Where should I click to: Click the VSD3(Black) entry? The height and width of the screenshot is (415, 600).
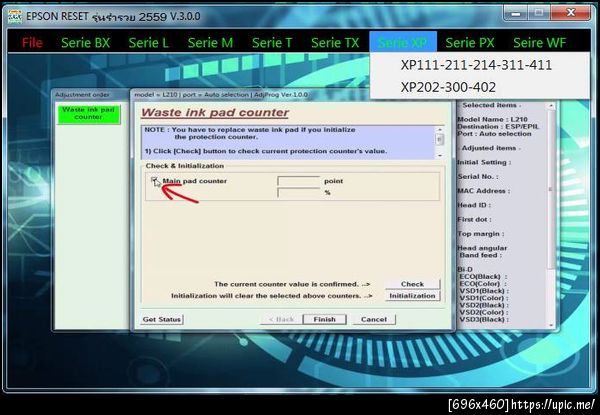coord(484,319)
